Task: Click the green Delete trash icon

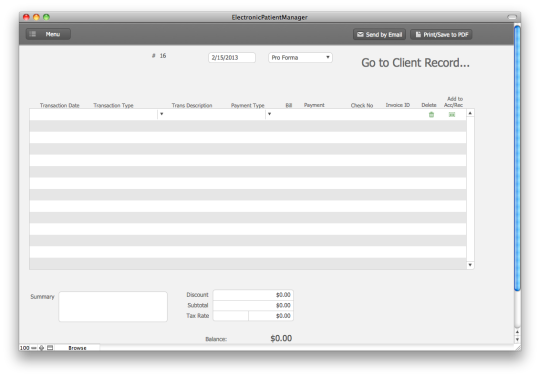Action: [431, 115]
